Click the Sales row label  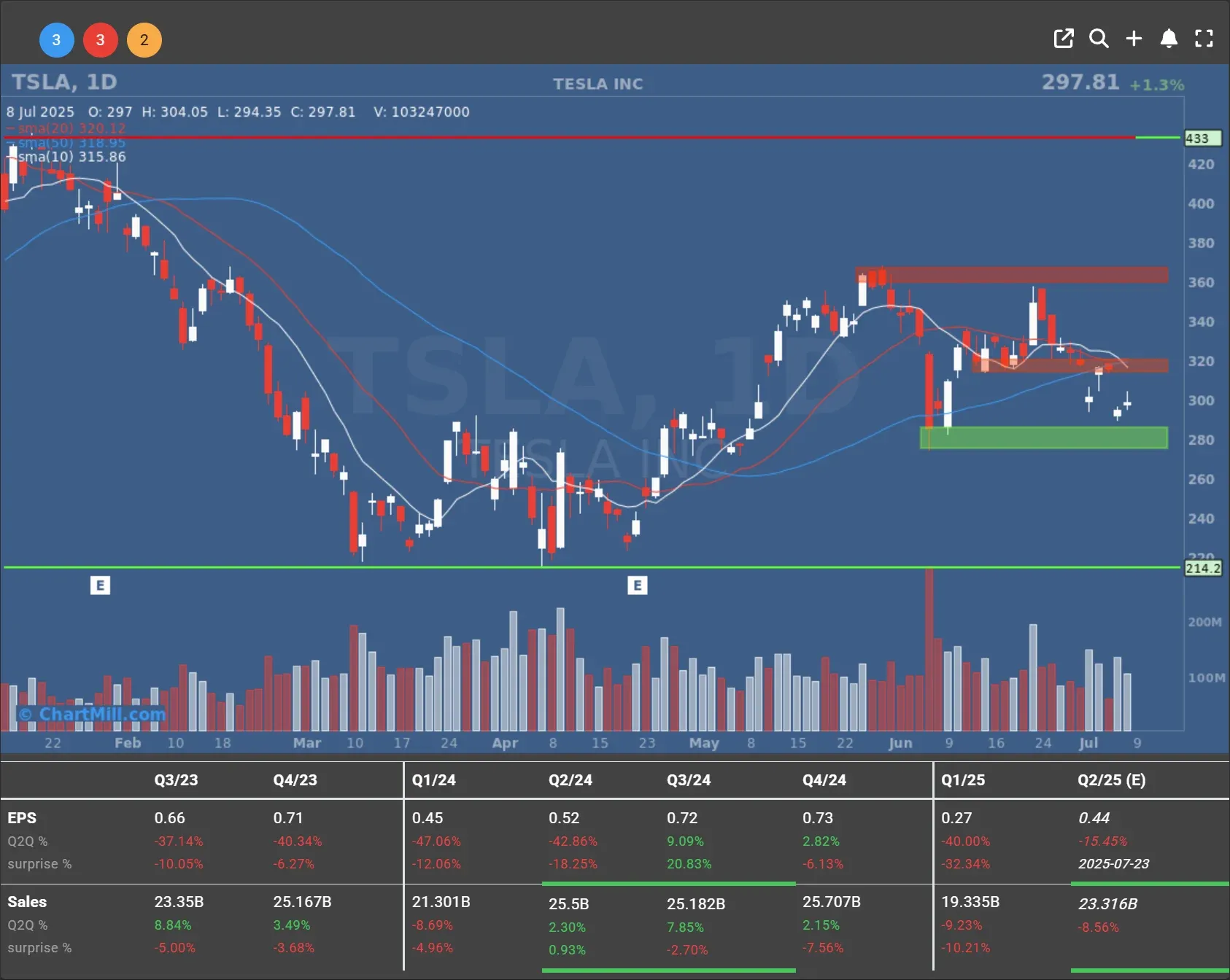[x=27, y=902]
